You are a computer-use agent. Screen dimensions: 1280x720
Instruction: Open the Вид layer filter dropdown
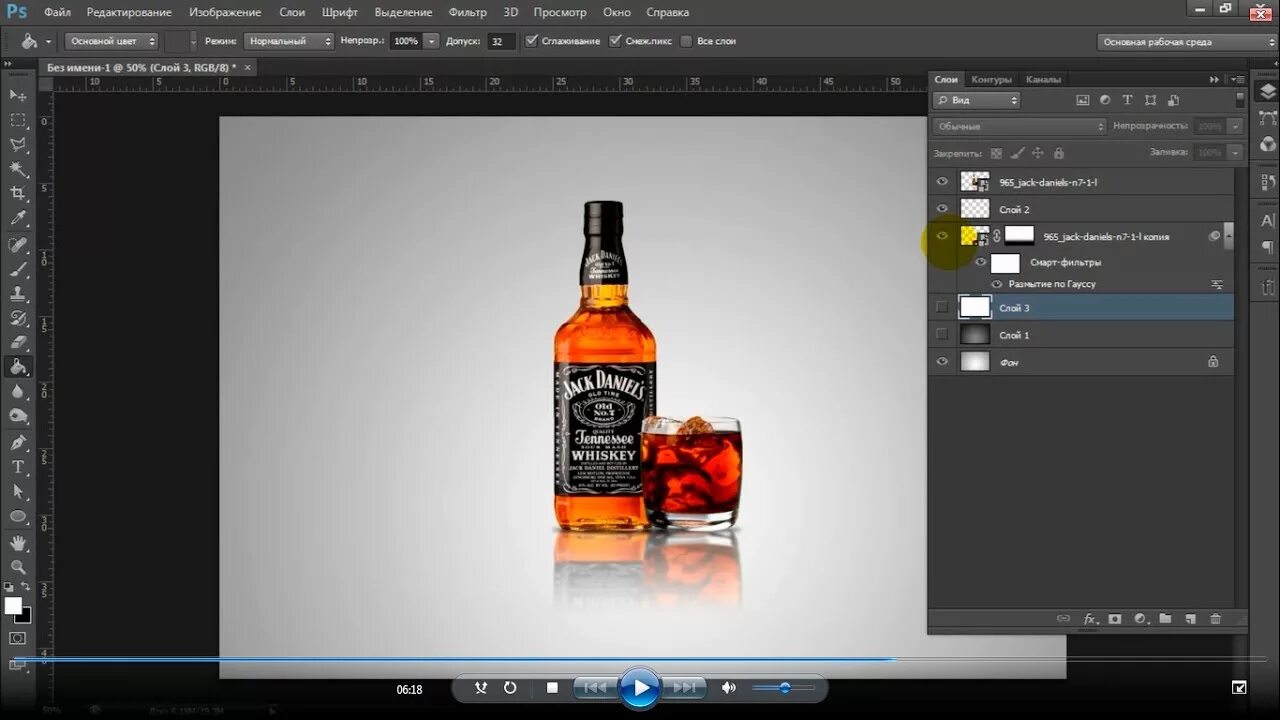click(976, 100)
